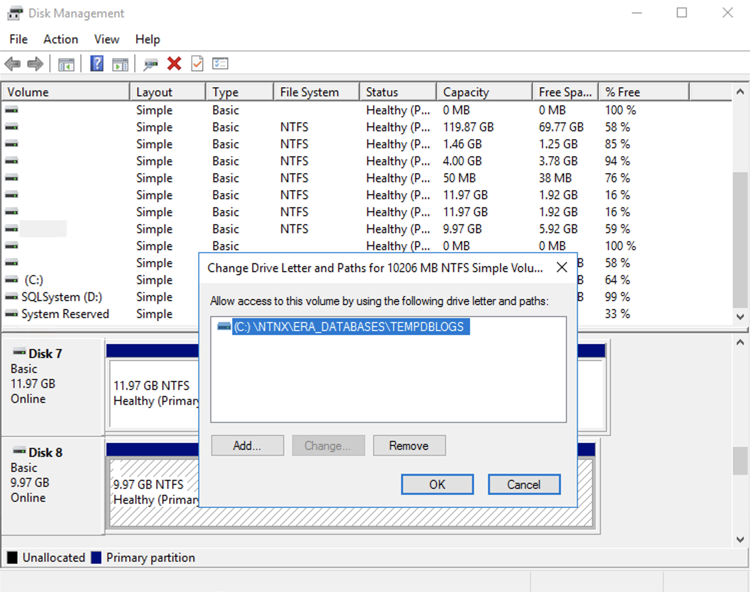Click the Add... button in dialog

247,446
